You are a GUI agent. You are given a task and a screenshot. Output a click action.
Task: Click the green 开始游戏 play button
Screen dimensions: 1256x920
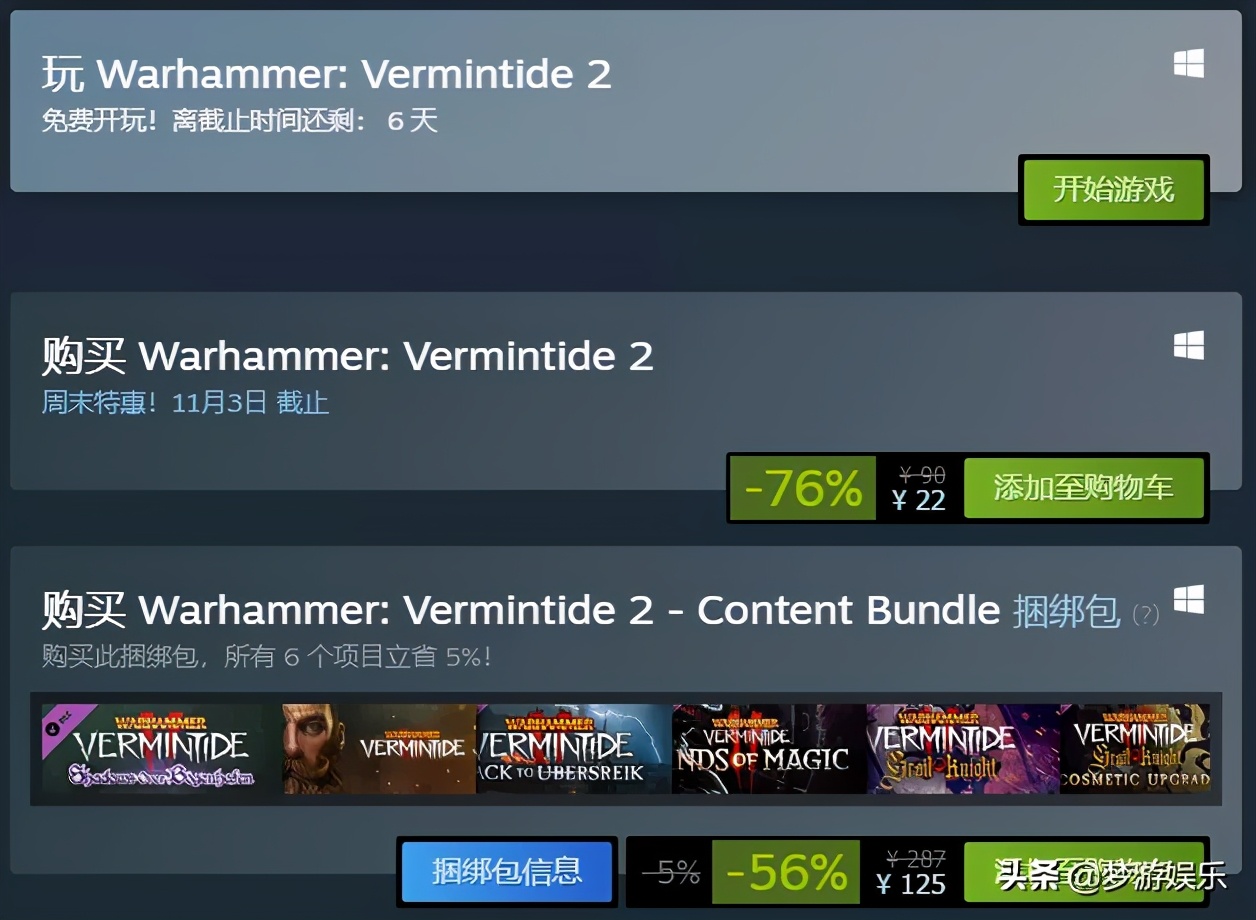[x=1113, y=189]
